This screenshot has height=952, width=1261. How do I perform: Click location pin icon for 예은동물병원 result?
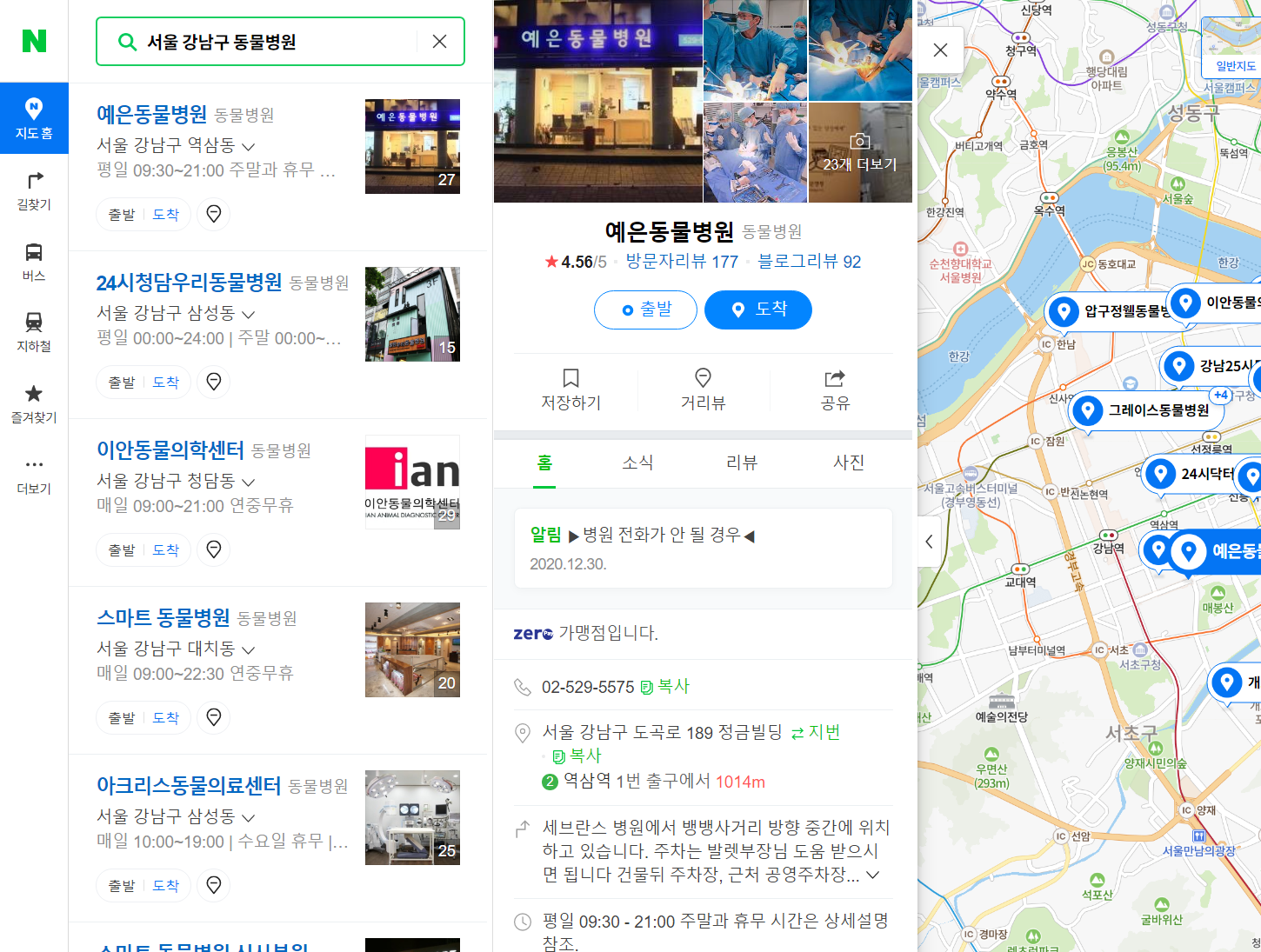pos(214,214)
